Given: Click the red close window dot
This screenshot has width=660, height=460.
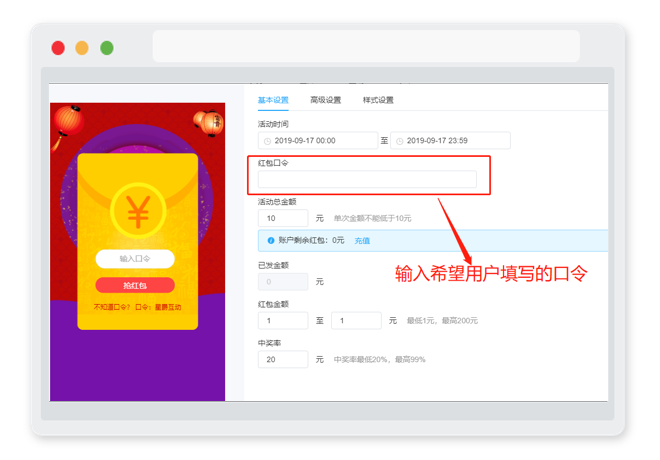Looking at the screenshot, I should pyautogui.click(x=58, y=48).
